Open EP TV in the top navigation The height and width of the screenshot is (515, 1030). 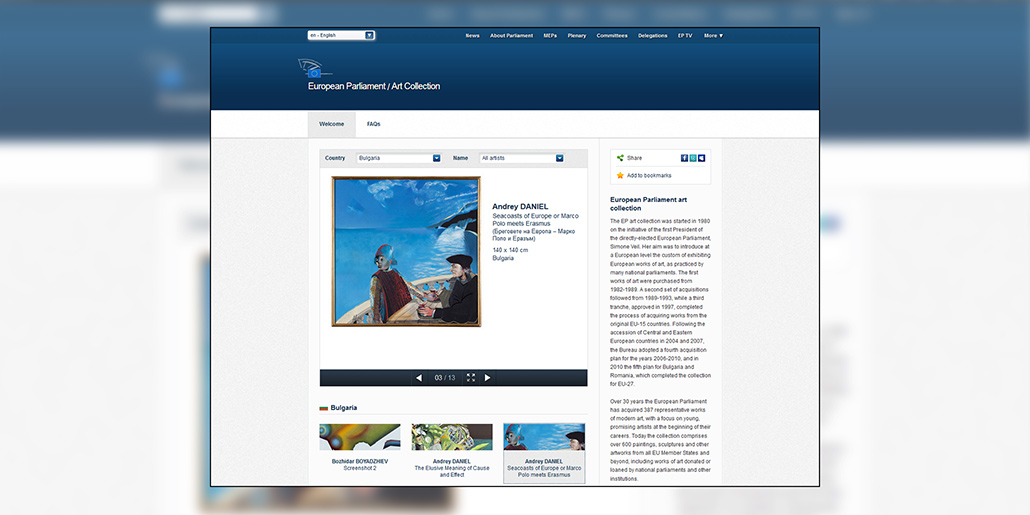point(685,35)
